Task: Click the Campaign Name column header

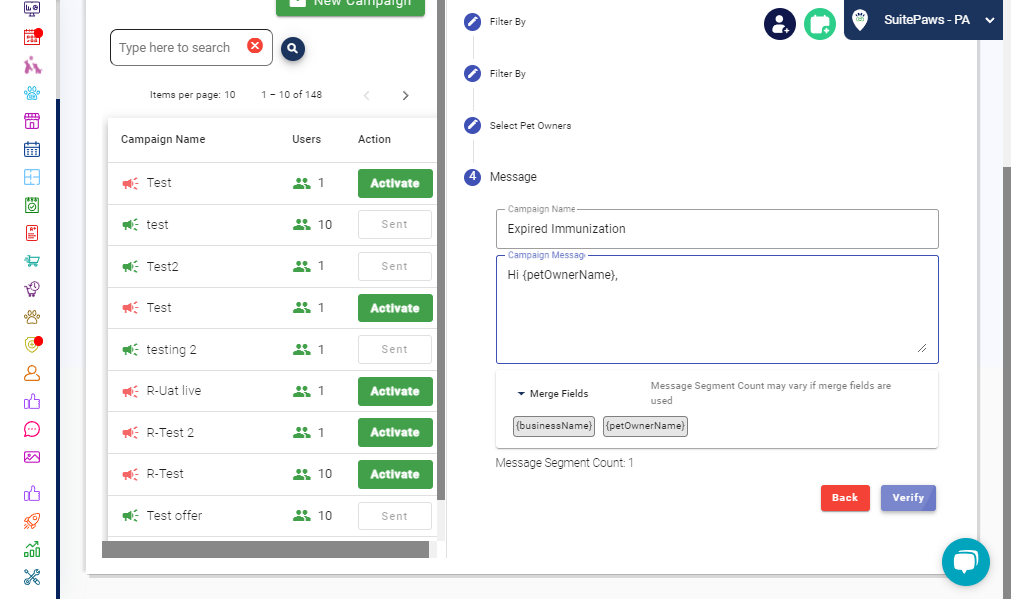Action: (x=163, y=139)
